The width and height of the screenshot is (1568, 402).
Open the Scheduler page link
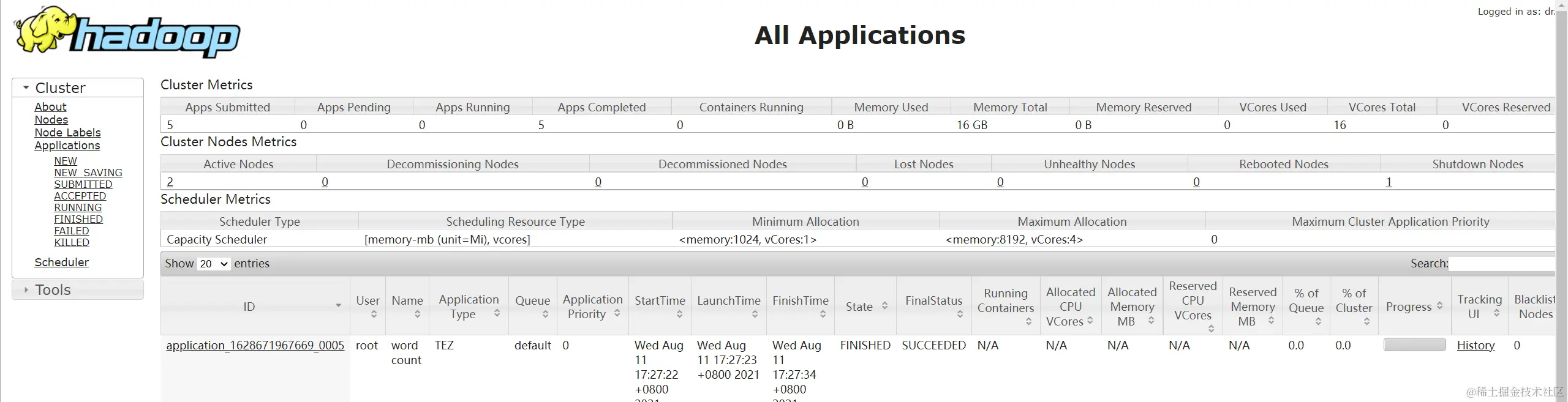[x=62, y=262]
